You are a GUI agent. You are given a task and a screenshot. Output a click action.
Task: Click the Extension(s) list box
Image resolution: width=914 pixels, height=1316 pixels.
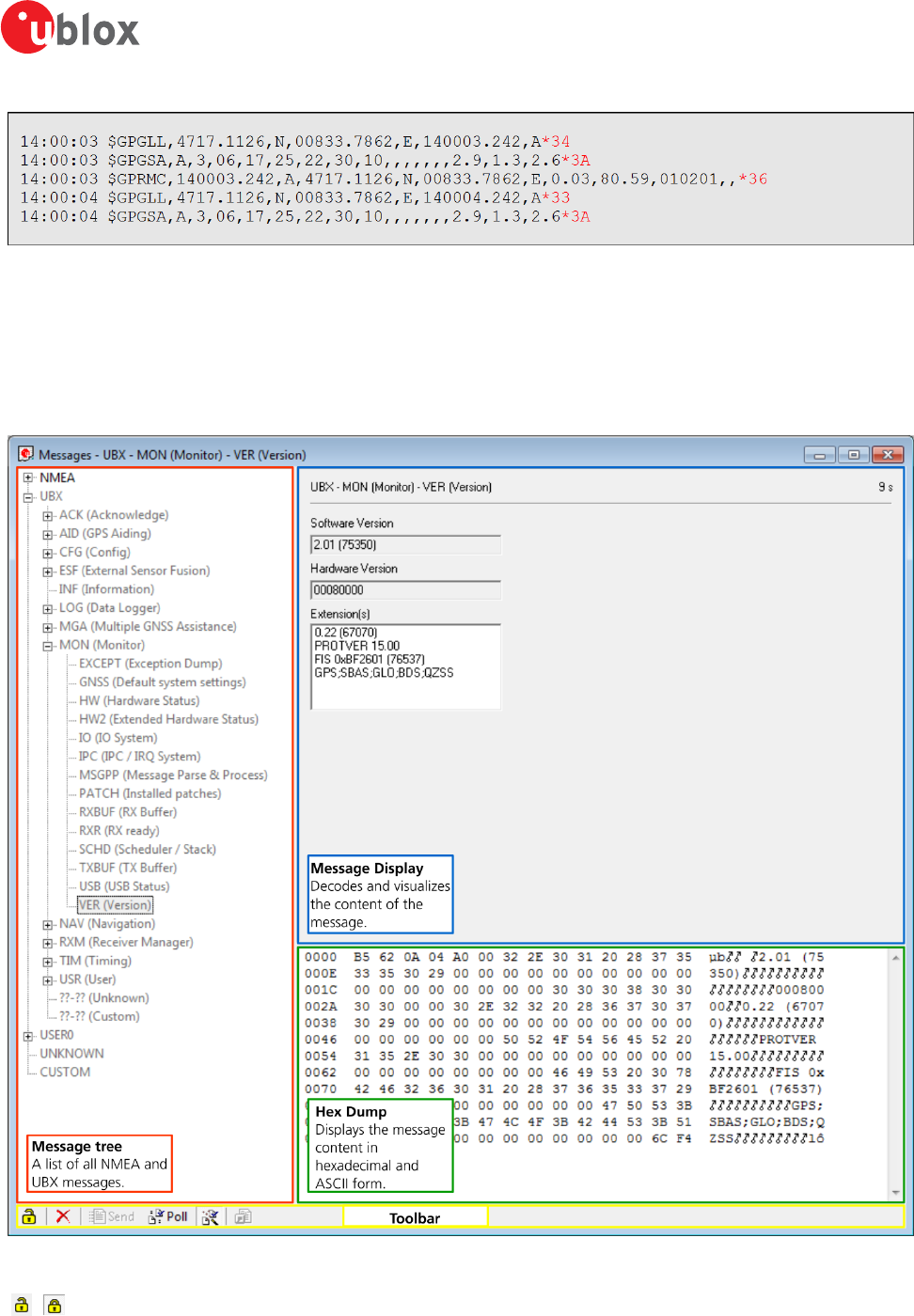[x=405, y=666]
